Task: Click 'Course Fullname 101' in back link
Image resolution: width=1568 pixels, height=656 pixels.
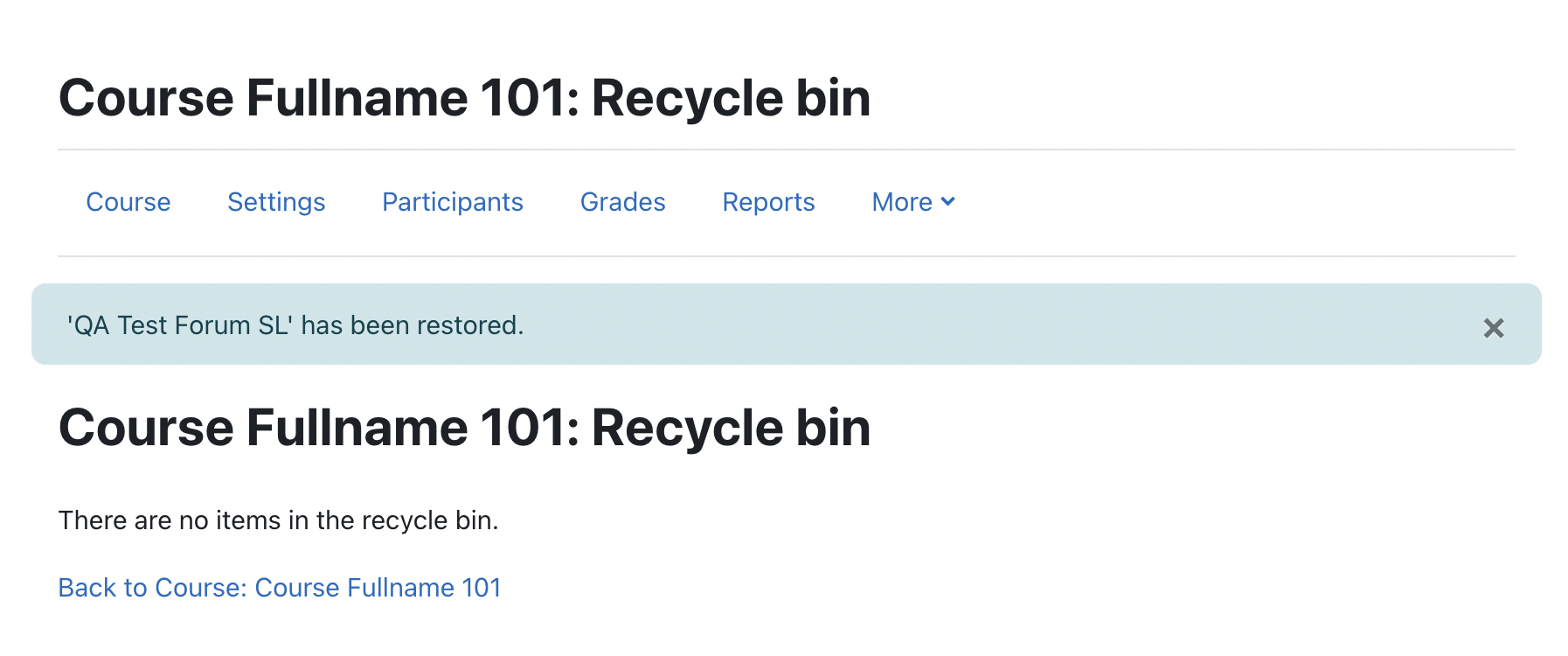Action: click(378, 588)
